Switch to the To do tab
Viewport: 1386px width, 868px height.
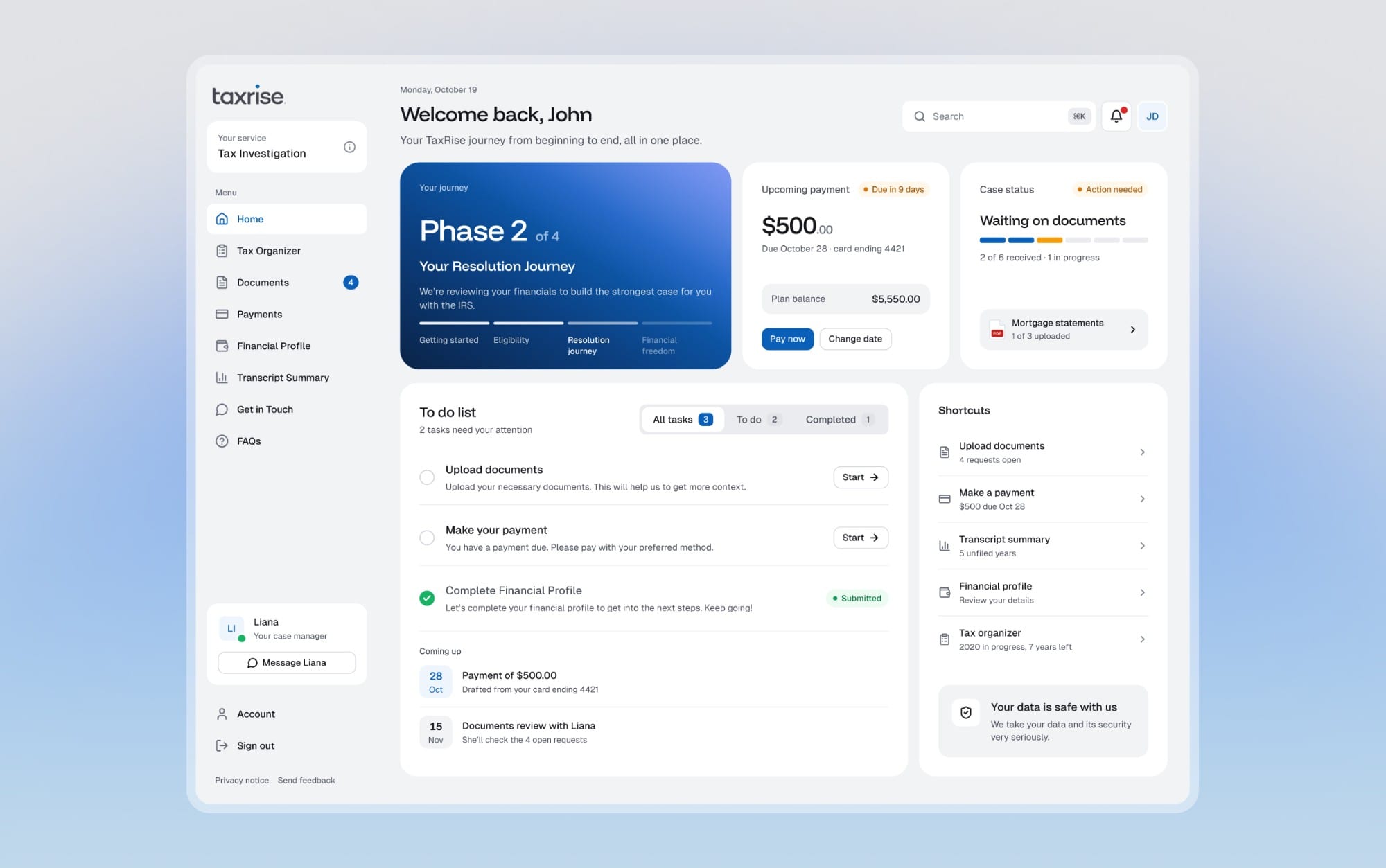759,419
